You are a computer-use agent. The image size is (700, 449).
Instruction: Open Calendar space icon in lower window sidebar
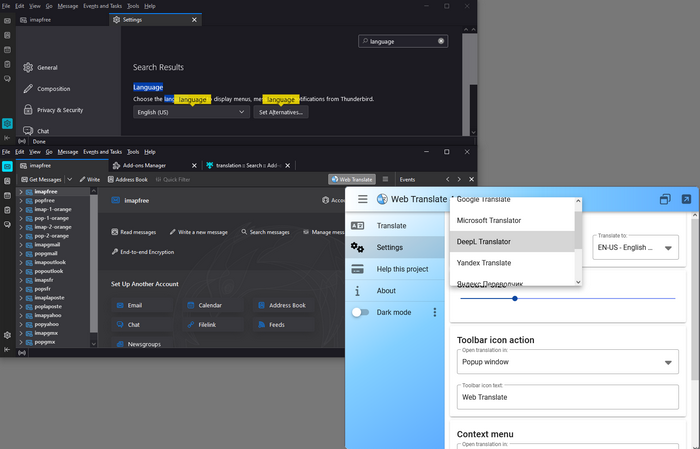point(7,195)
